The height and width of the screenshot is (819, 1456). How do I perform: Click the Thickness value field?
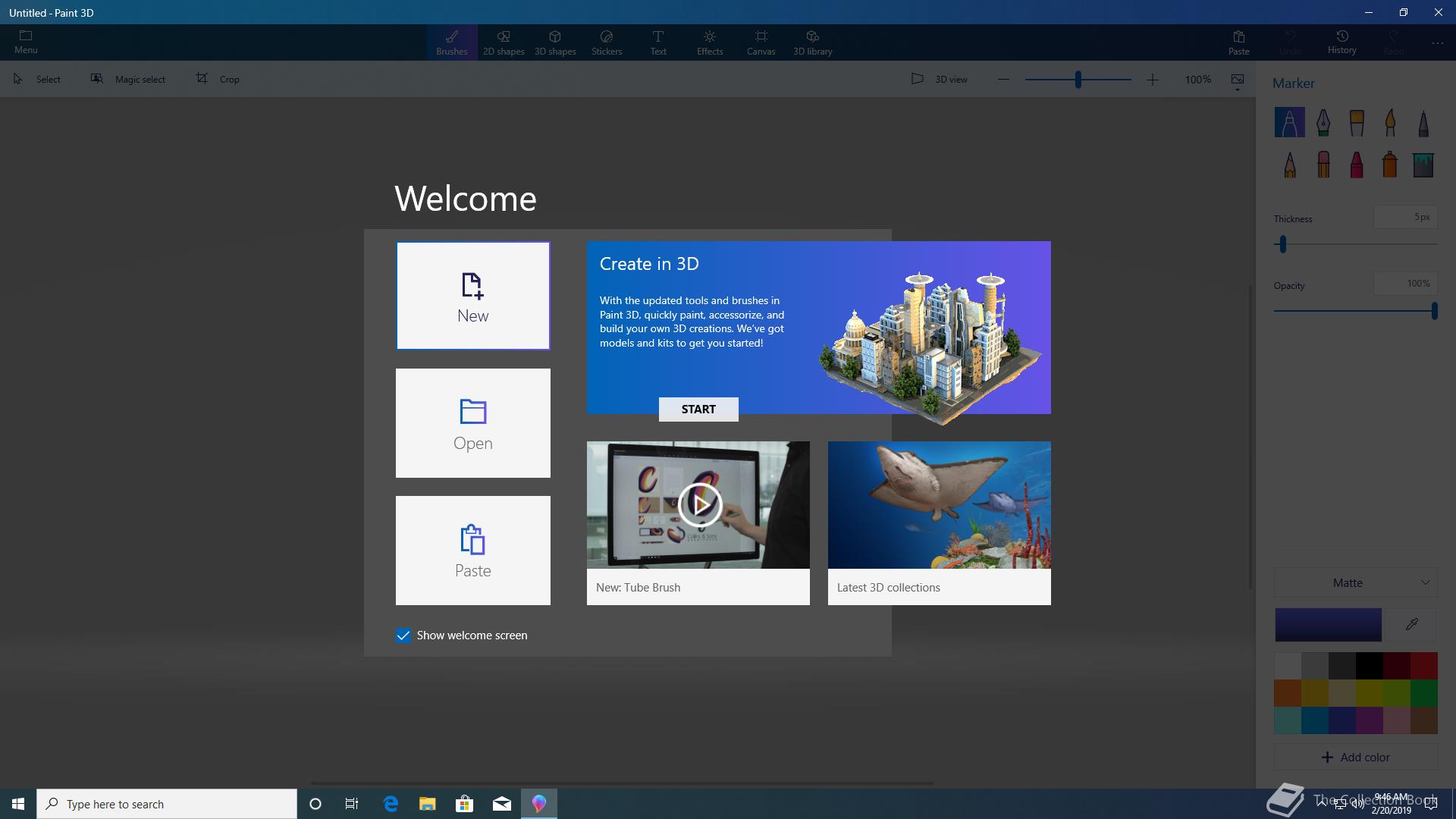1405,217
